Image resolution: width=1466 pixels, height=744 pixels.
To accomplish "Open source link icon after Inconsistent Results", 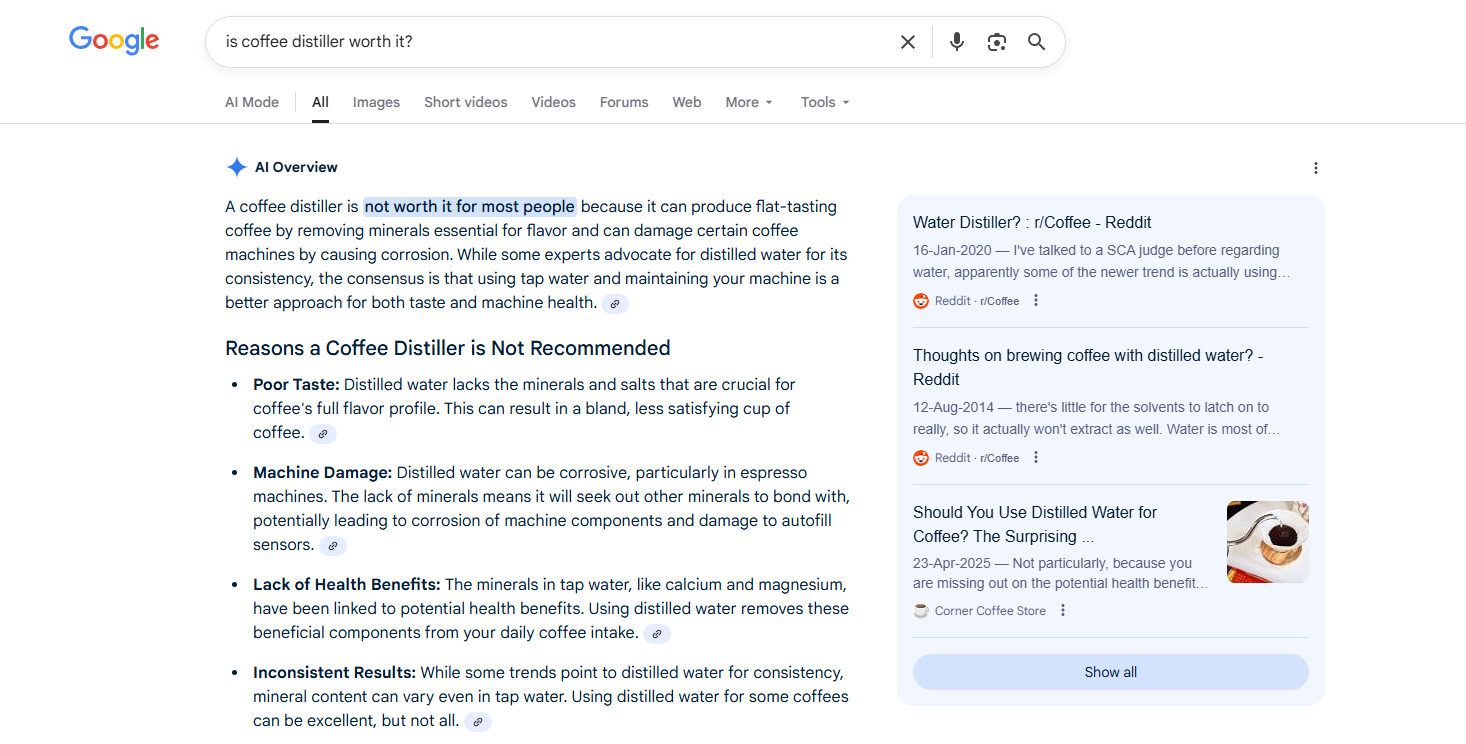I will coord(478,722).
